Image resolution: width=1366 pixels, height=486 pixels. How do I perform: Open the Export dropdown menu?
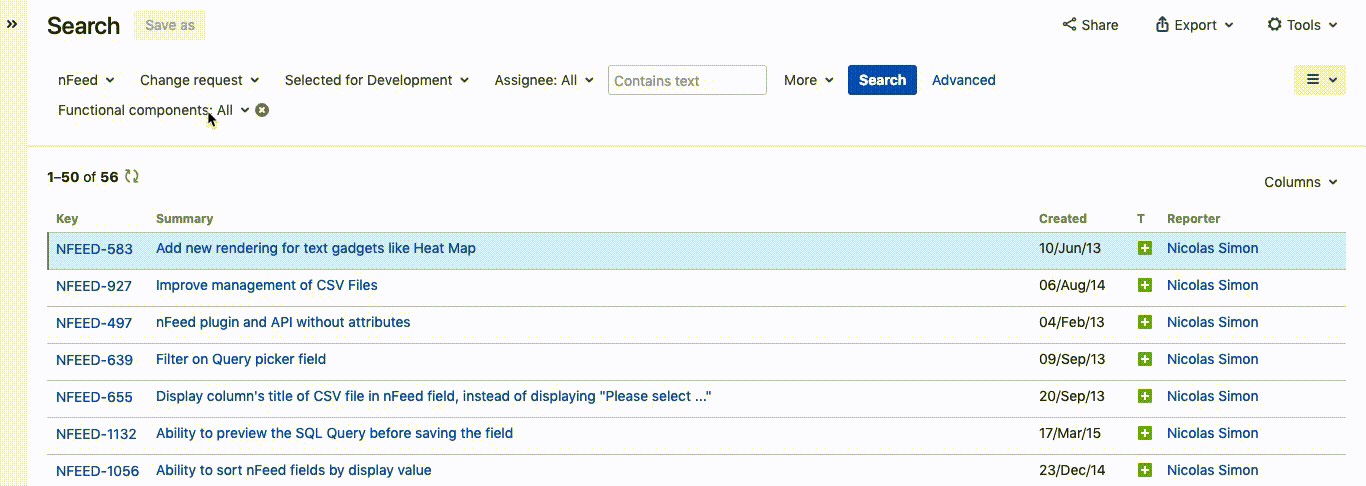pyautogui.click(x=1194, y=25)
